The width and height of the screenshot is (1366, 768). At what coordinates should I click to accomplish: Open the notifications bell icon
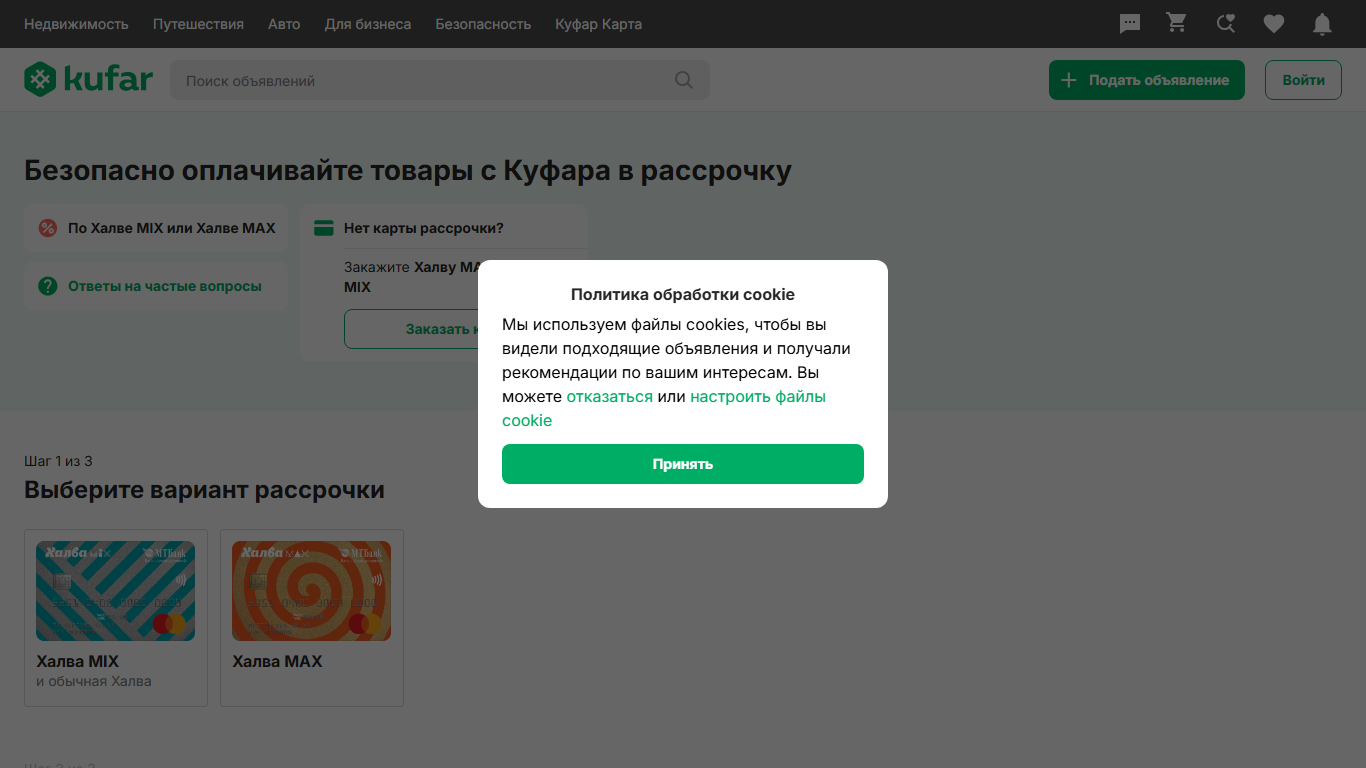(x=1322, y=24)
